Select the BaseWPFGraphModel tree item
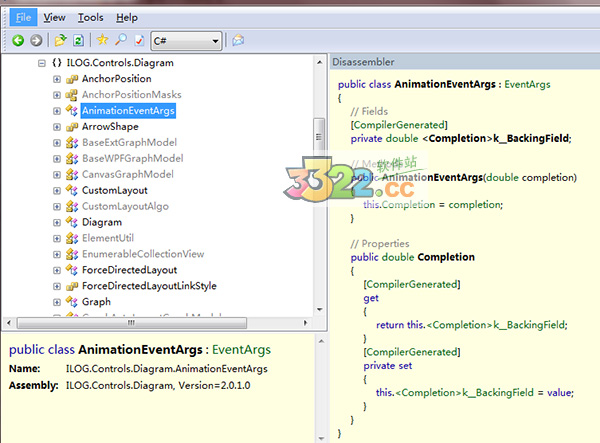The image size is (600, 443). (x=133, y=158)
